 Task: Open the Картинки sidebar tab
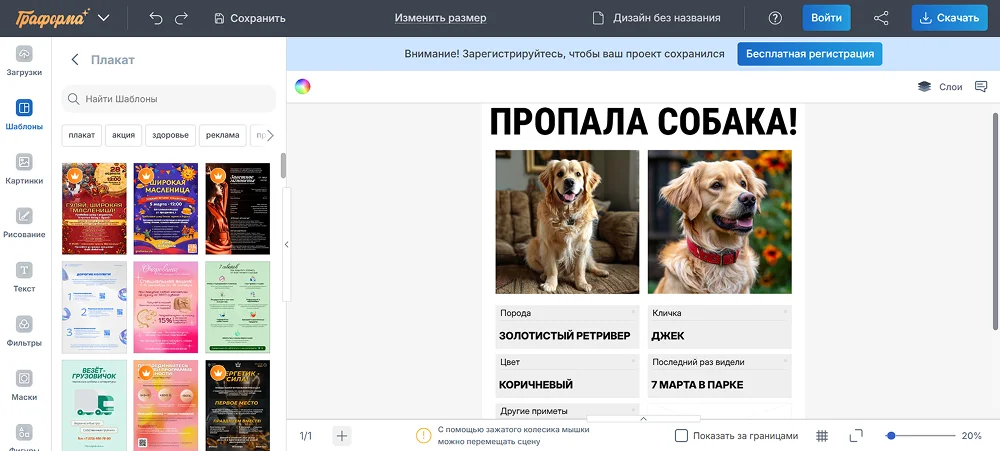coord(24,169)
